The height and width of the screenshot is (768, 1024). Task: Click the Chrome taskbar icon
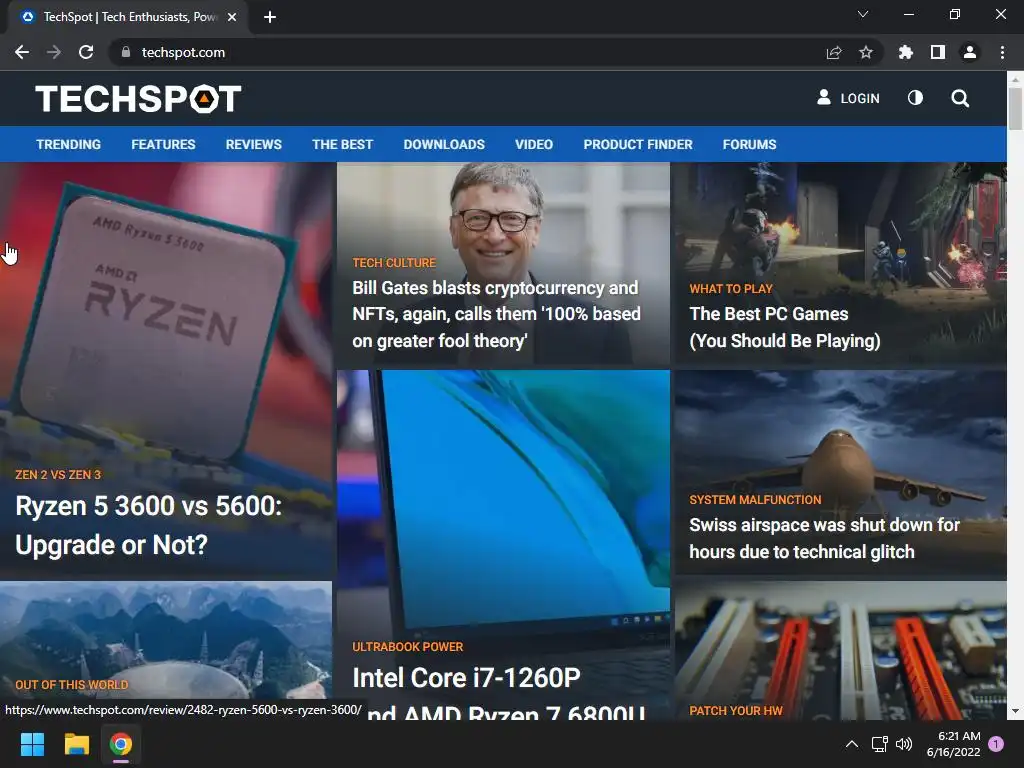(x=121, y=744)
